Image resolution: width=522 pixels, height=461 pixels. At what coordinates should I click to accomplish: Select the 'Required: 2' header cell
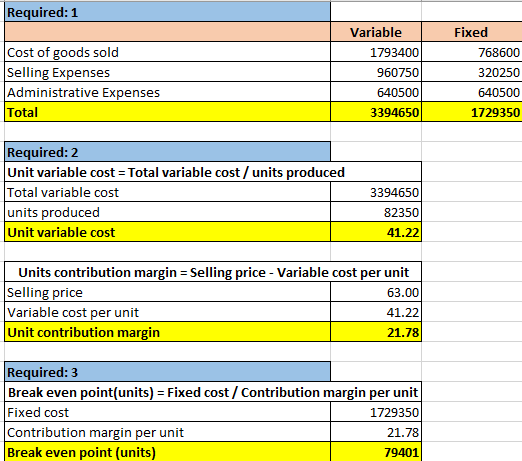pos(167,152)
